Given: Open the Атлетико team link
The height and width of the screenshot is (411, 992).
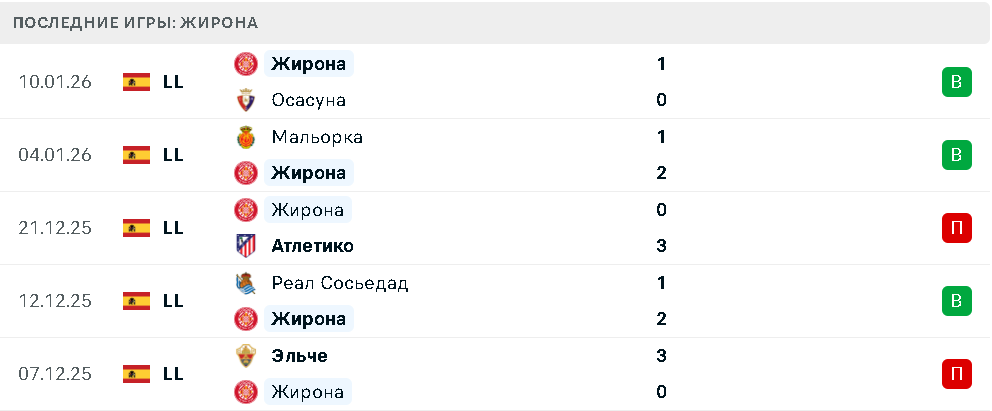Looking at the screenshot, I should tap(312, 246).
